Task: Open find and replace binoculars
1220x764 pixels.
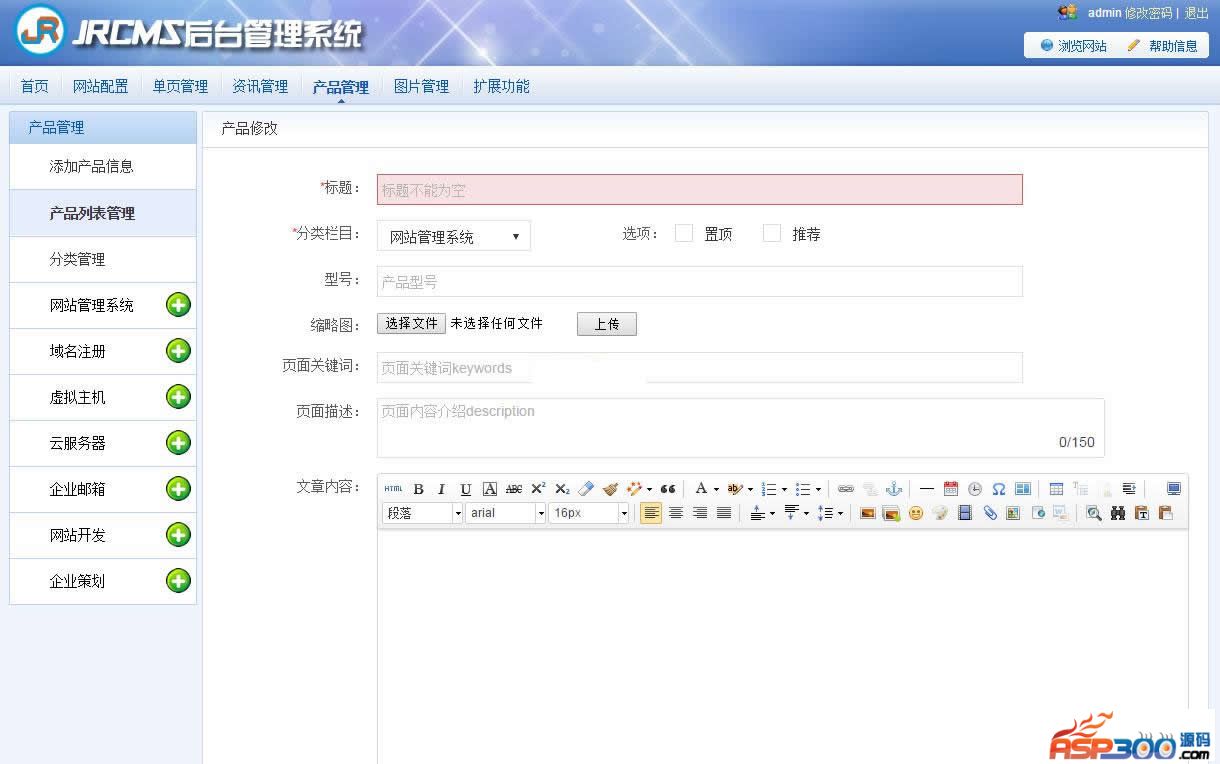Action: pyautogui.click(x=1118, y=513)
